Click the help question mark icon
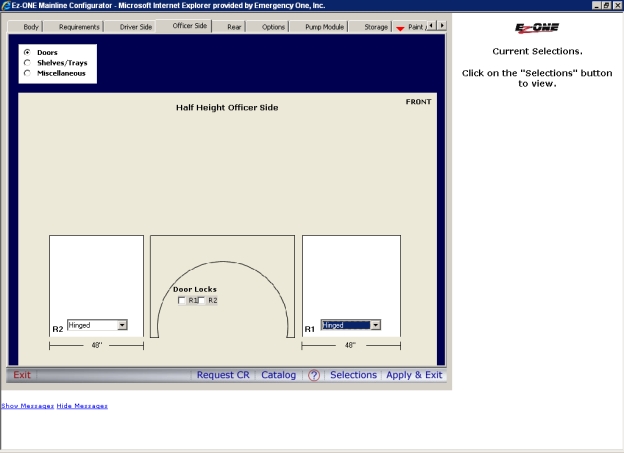This screenshot has width=624, height=453. (314, 375)
